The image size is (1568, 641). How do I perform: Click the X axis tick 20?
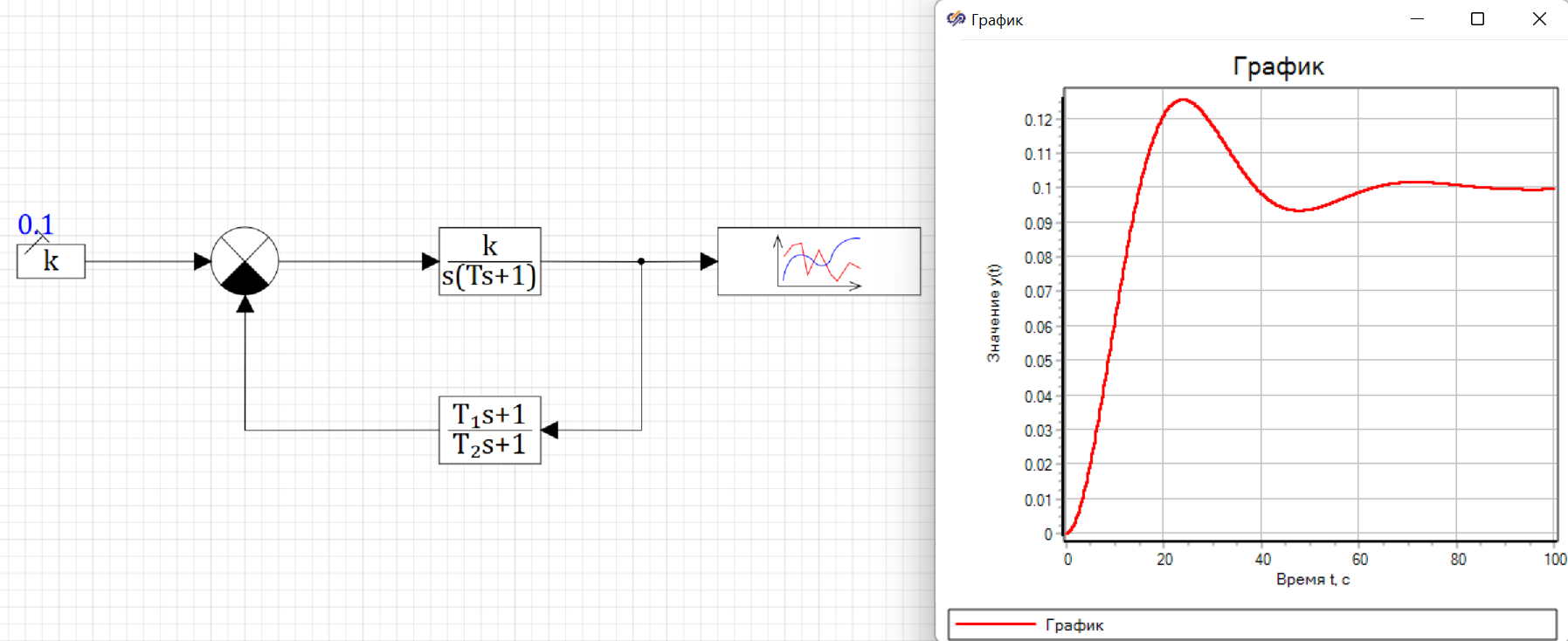click(1164, 559)
